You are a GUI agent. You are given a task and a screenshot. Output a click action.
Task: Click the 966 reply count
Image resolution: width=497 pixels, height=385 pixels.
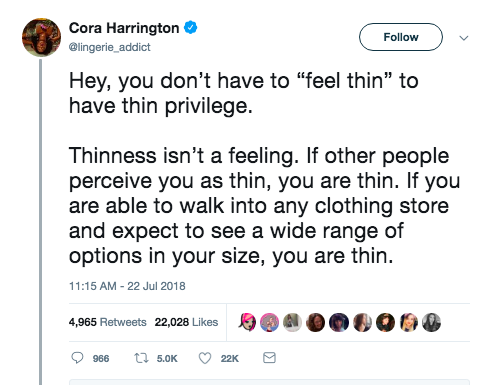(101, 359)
